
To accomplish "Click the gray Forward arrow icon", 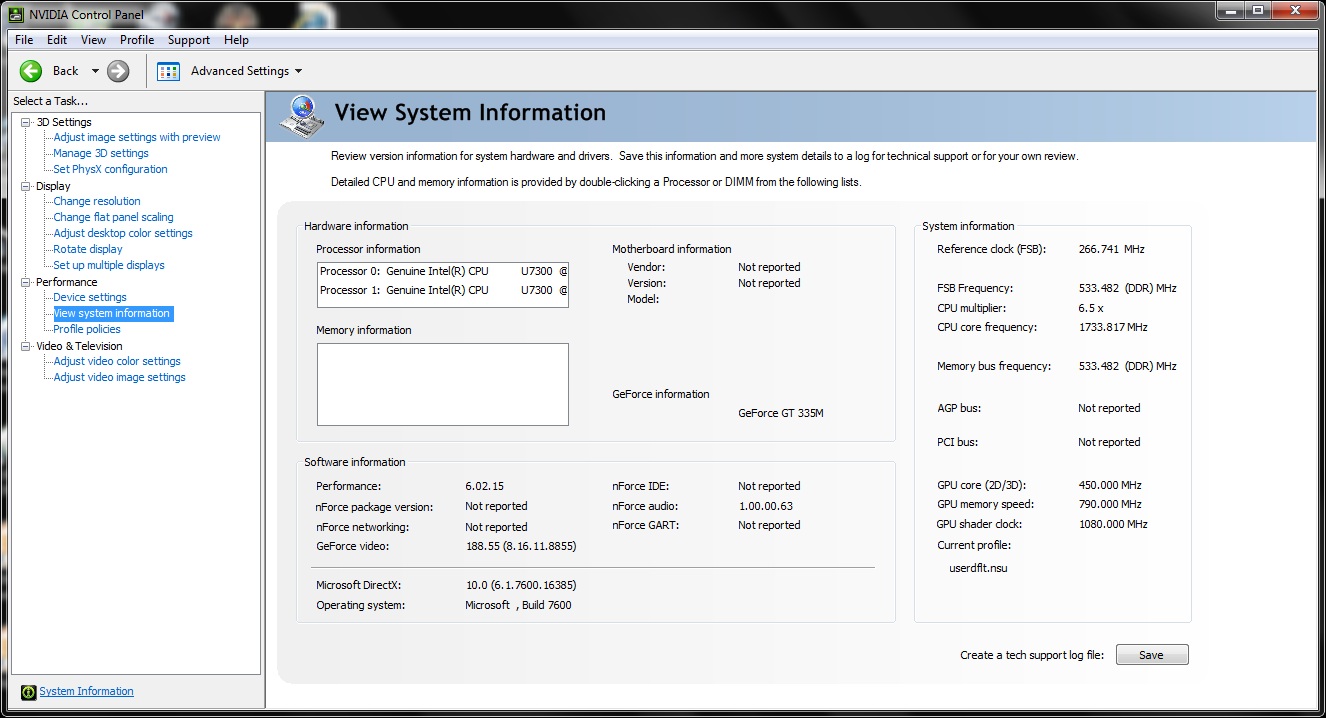I will pos(118,71).
